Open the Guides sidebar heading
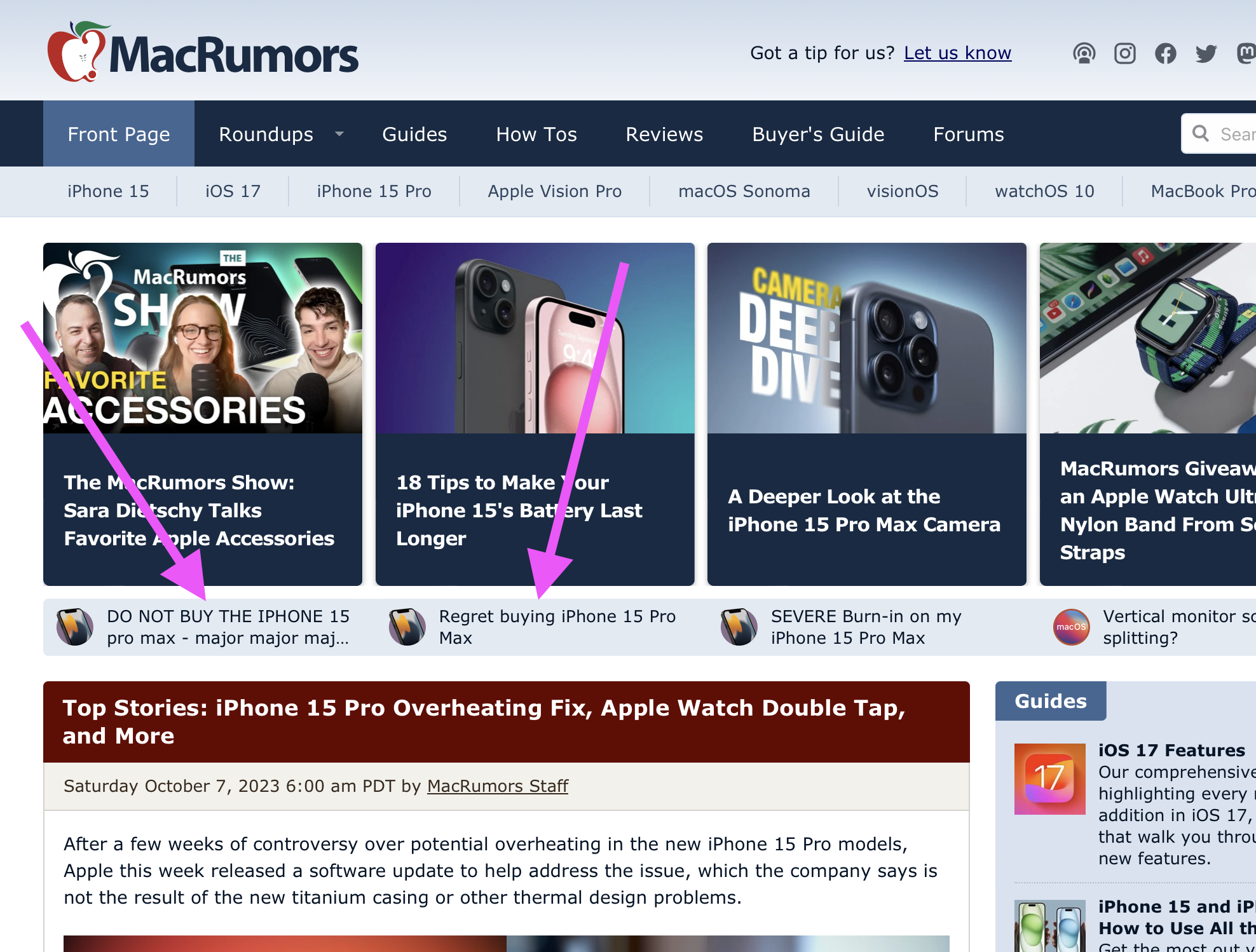Screen dimensions: 1256x952 (1051, 701)
